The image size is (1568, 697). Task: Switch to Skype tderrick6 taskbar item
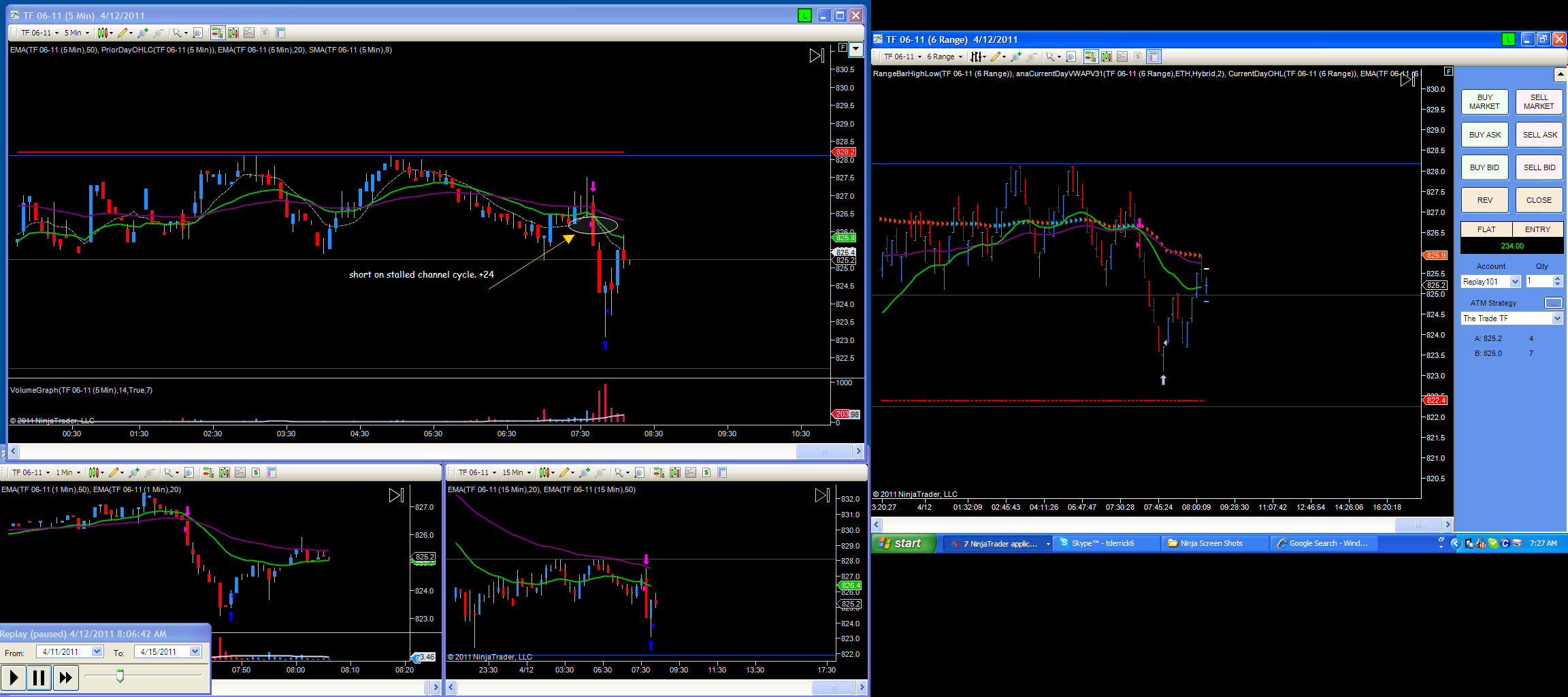tap(1107, 543)
